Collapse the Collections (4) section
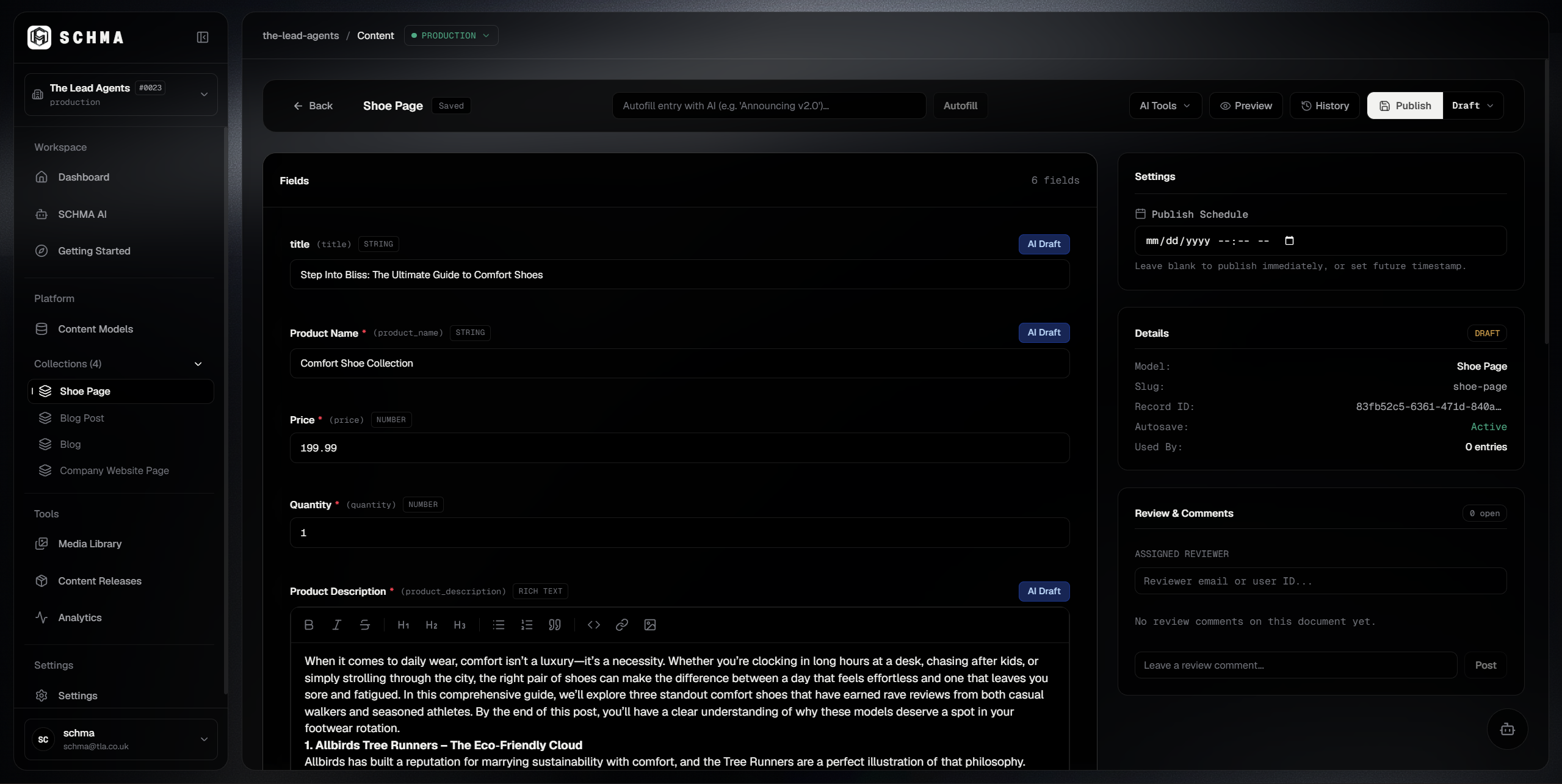 coord(198,364)
